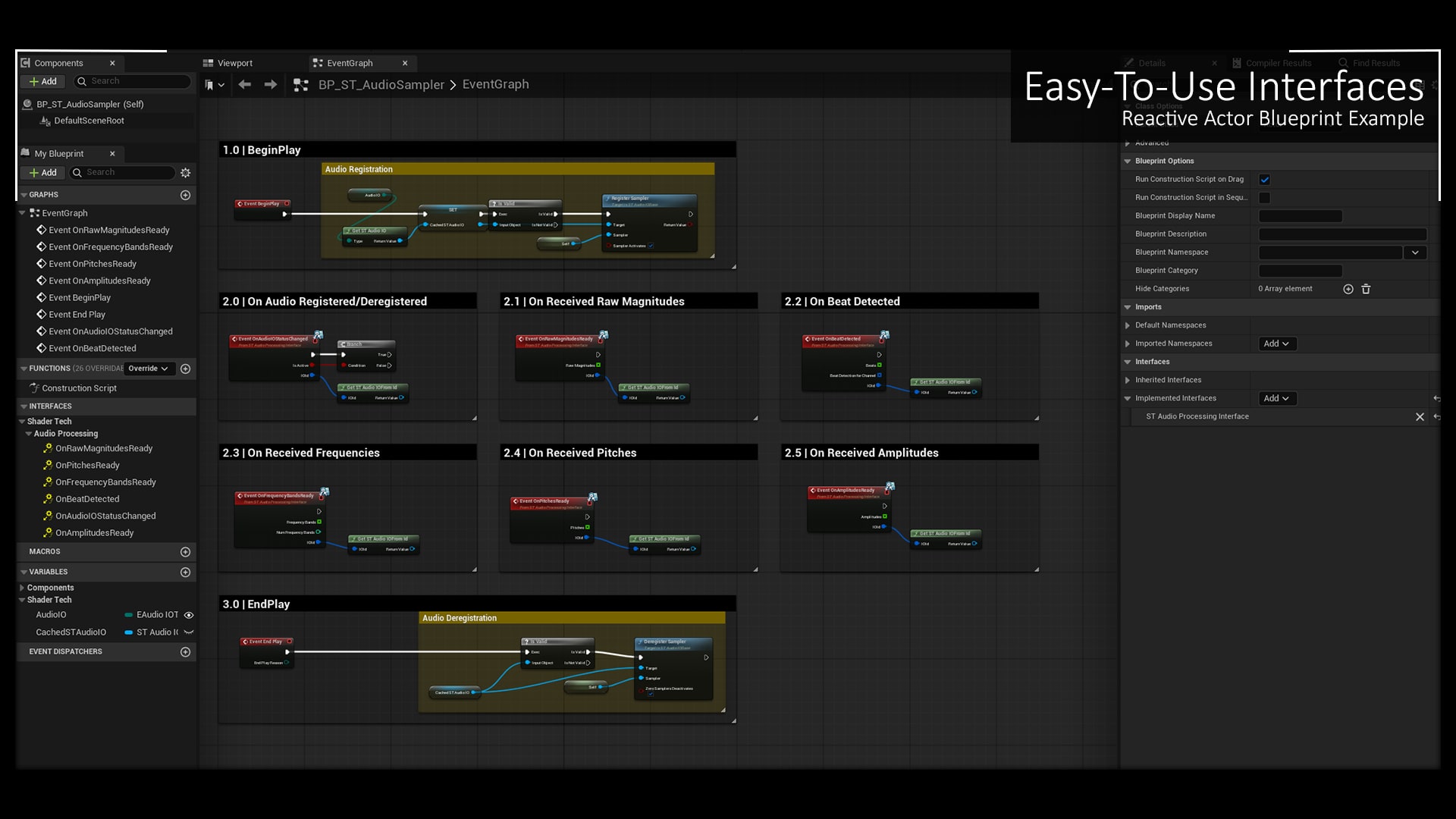Add a new graph with plus icon
1456x819 pixels.
pyautogui.click(x=185, y=195)
